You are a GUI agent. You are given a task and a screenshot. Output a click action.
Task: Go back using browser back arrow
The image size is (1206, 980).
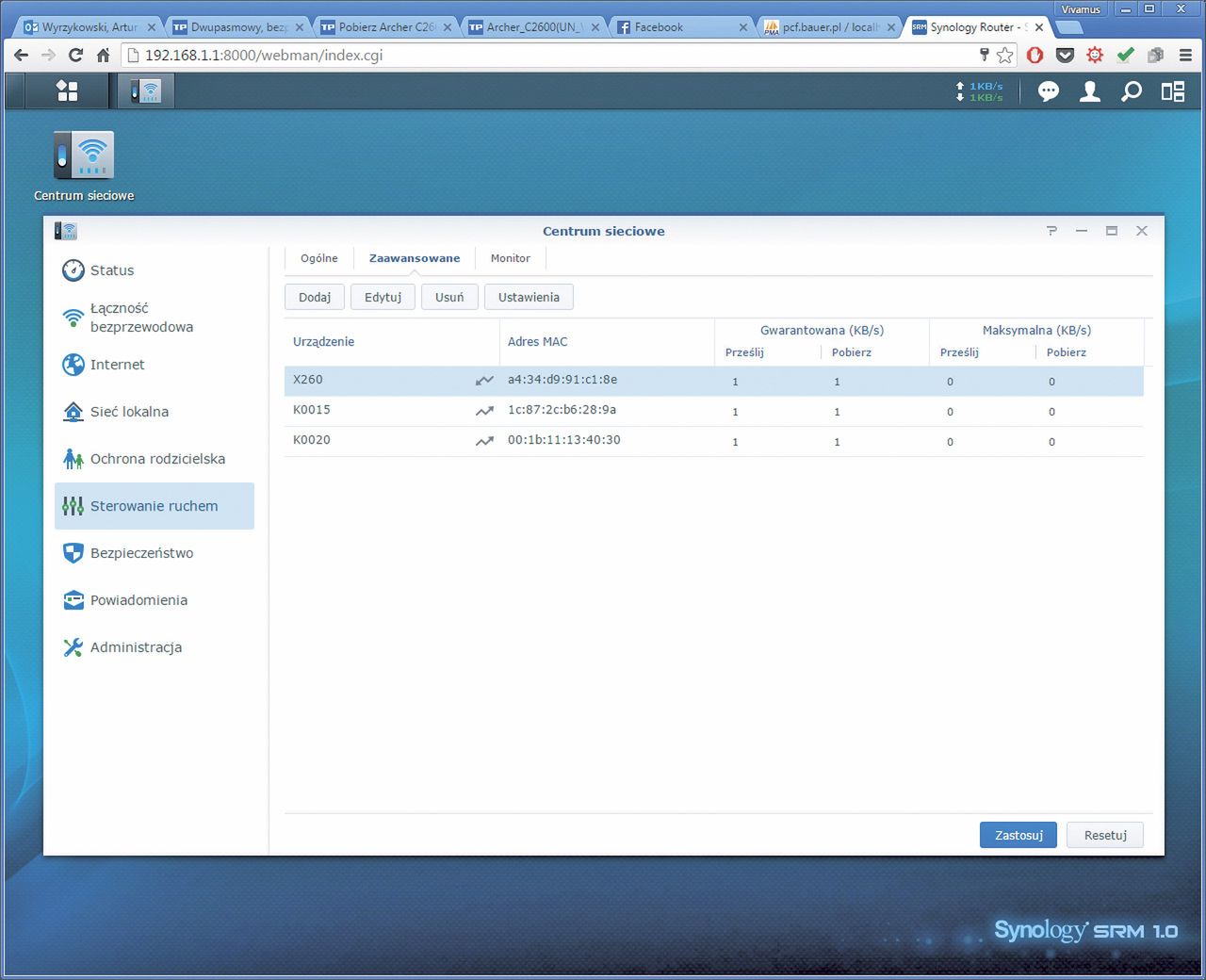point(21,56)
